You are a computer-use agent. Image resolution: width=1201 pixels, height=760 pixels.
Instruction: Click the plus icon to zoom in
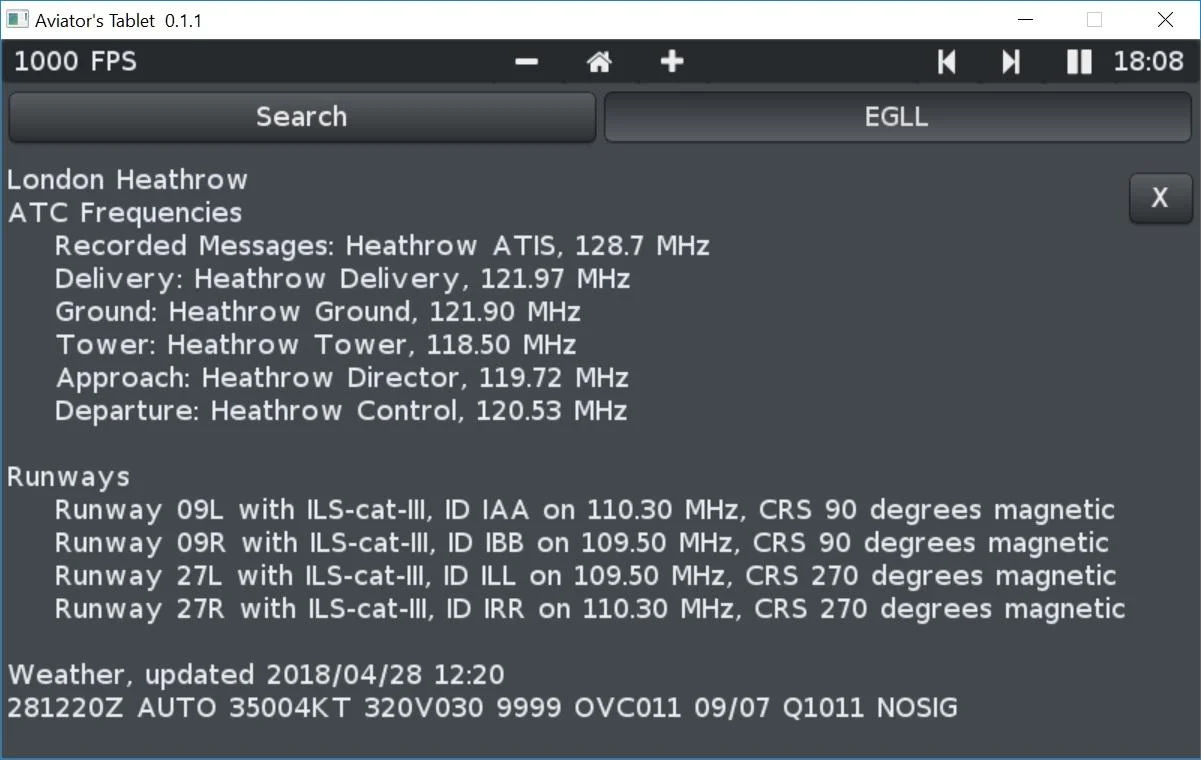(x=671, y=61)
